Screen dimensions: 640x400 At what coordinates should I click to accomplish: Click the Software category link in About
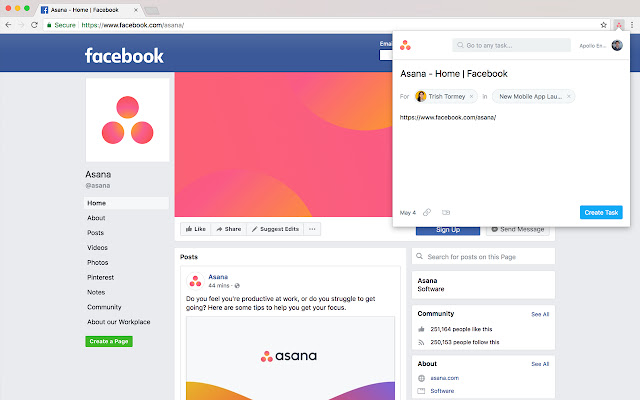[442, 391]
